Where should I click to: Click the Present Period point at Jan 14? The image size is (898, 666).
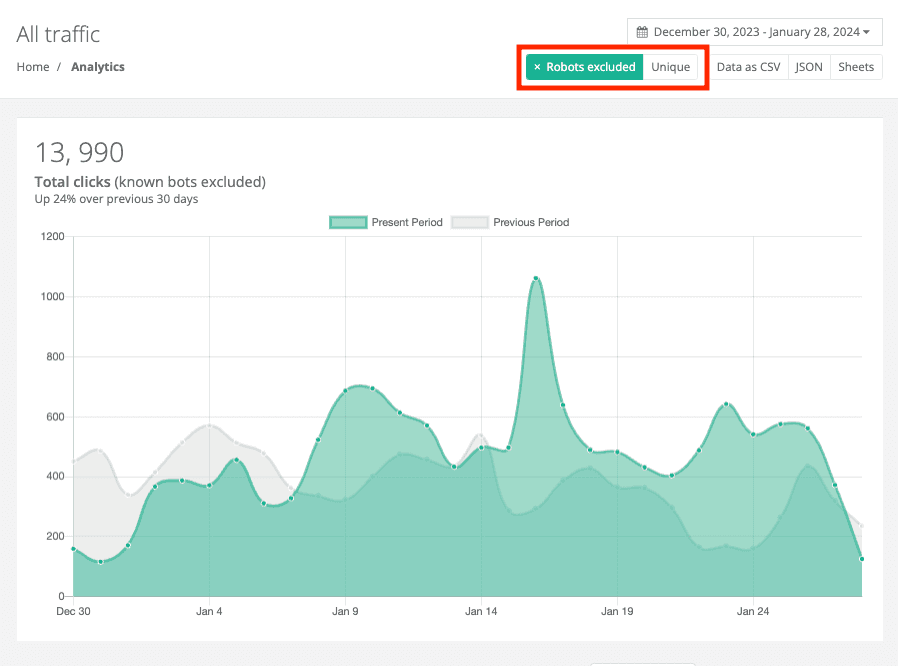(x=481, y=447)
